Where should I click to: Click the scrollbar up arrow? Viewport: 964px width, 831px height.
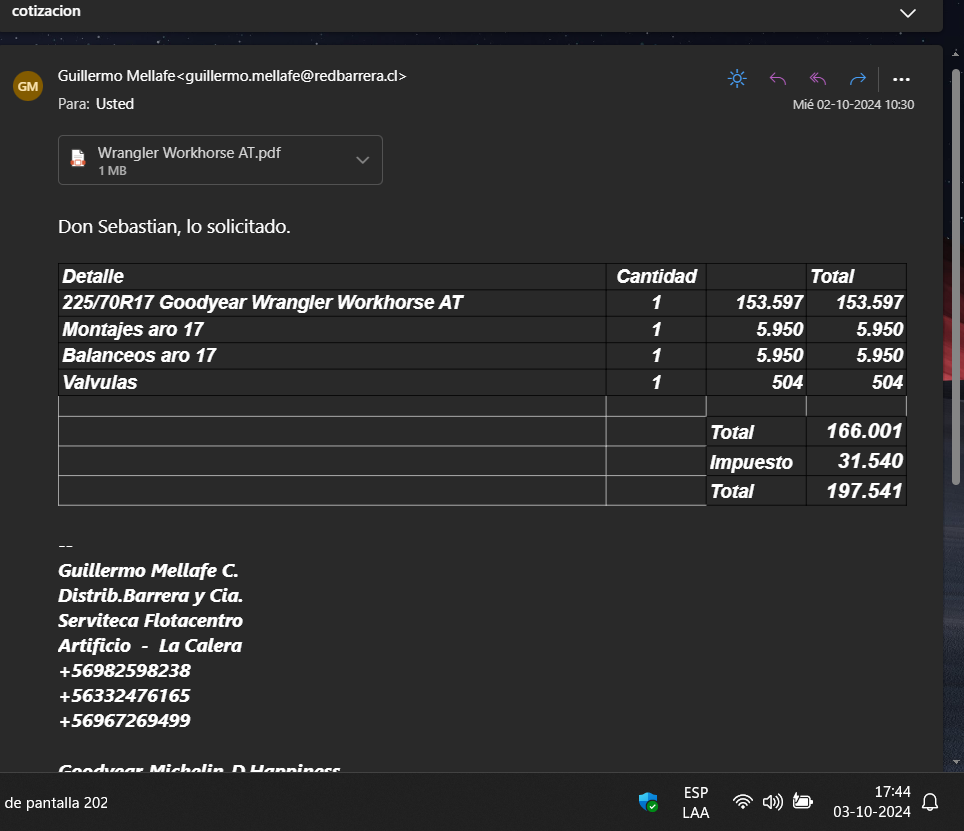[956, 54]
